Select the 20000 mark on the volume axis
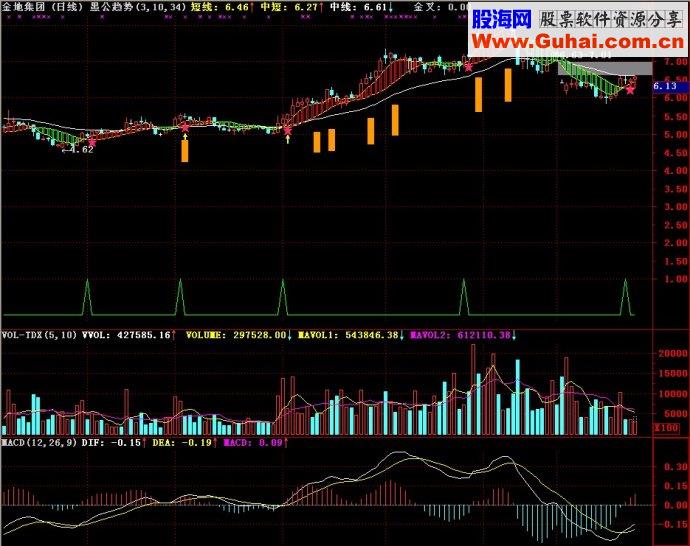Viewport: 690px width, 546px height. (672, 353)
